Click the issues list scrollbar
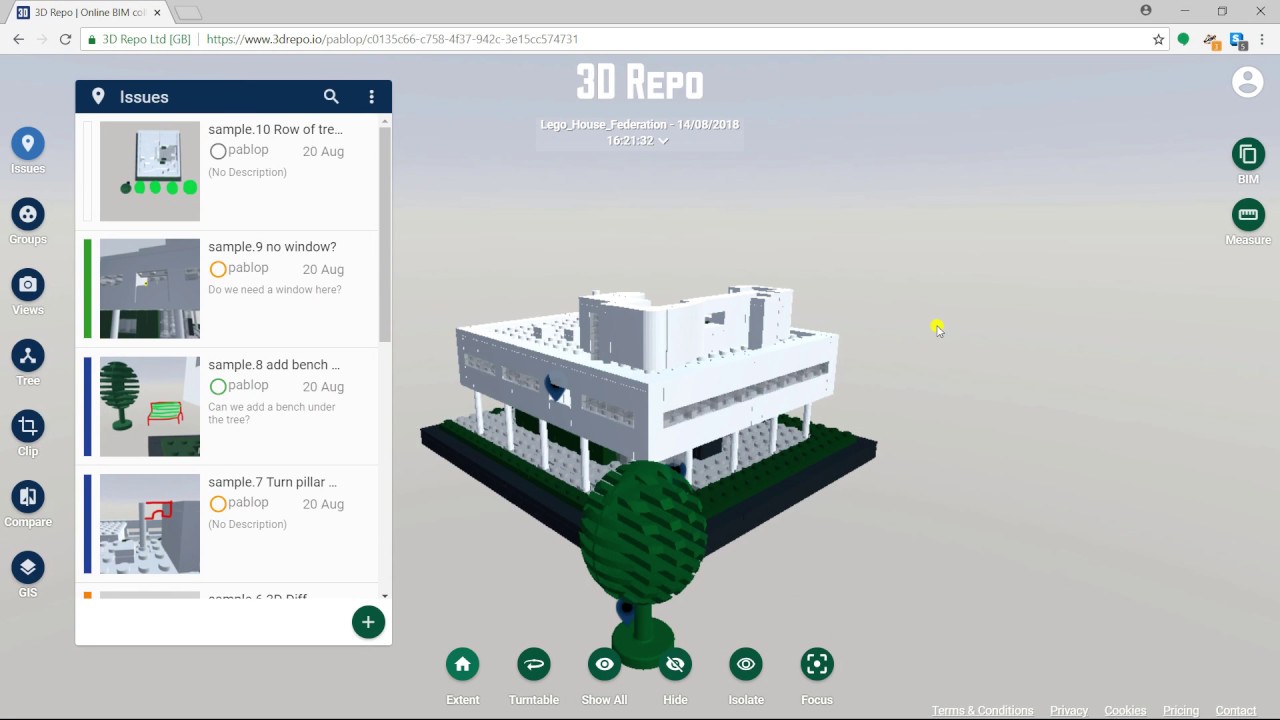 coord(385,234)
